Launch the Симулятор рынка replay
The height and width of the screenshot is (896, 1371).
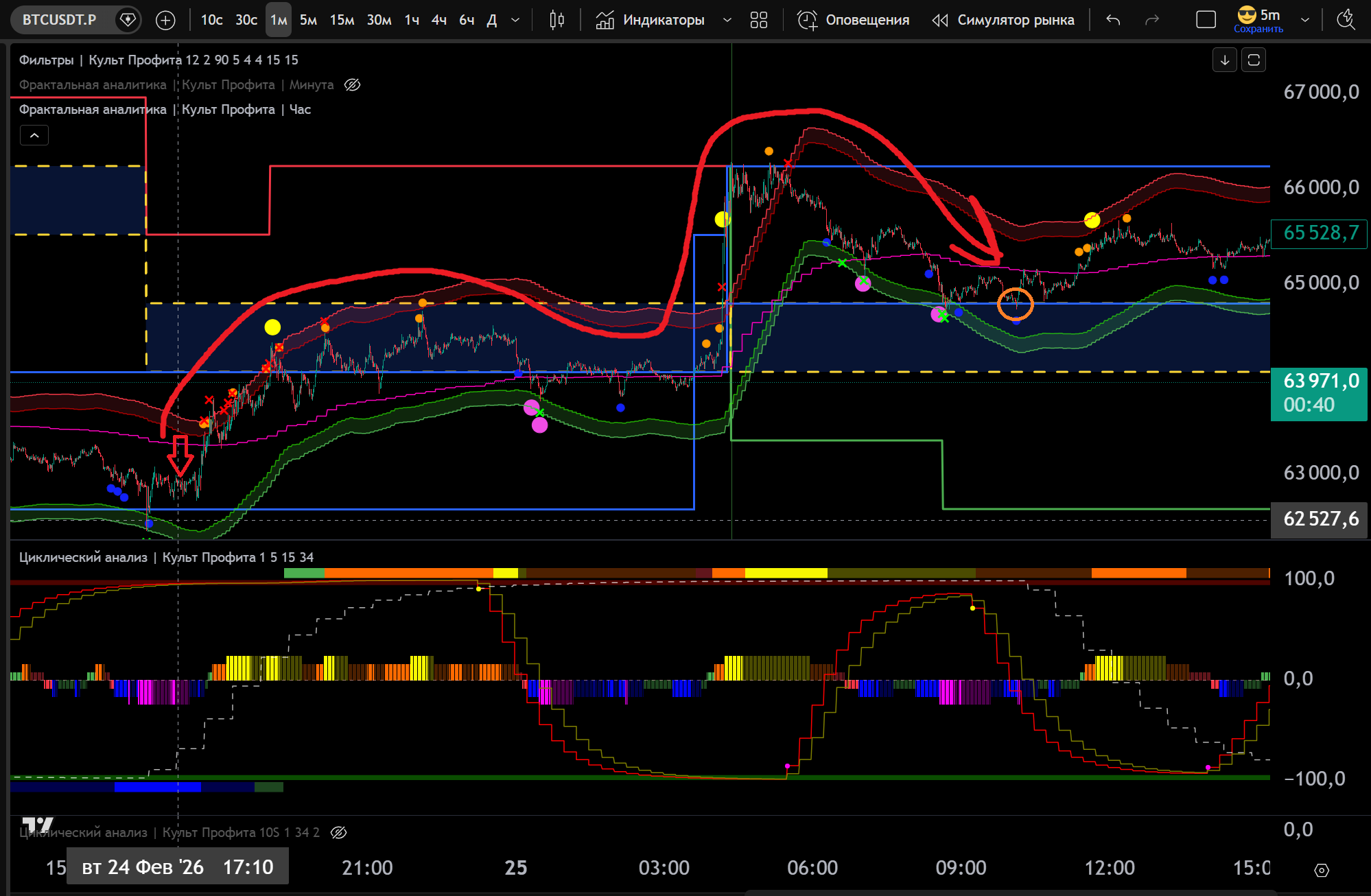[1003, 20]
